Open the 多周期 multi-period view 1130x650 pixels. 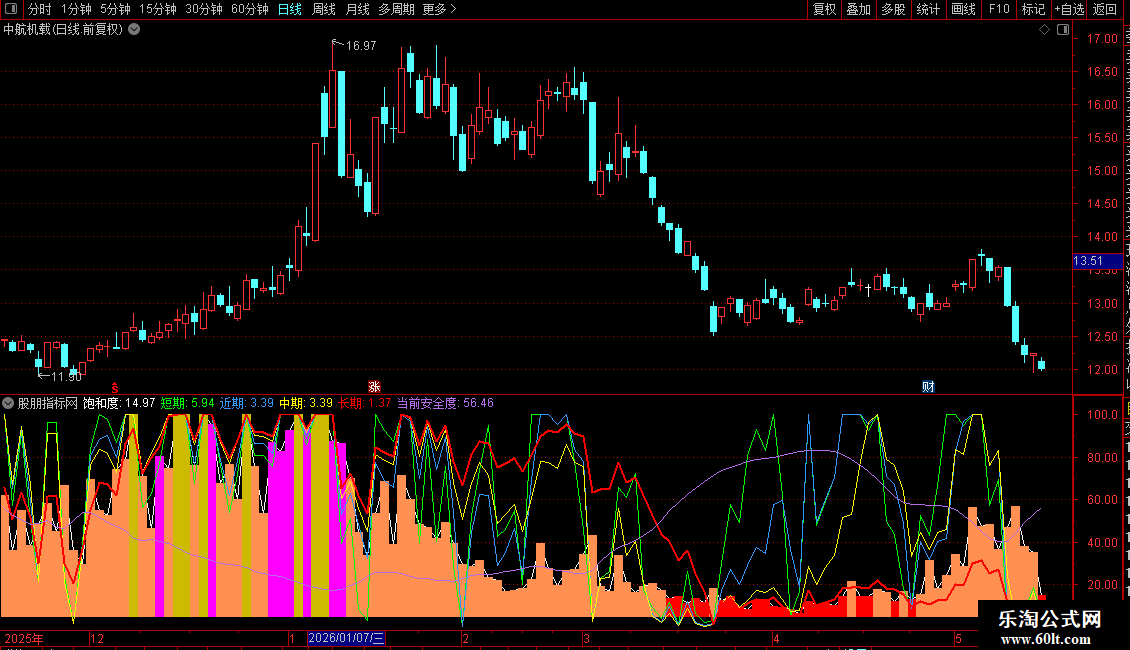396,9
